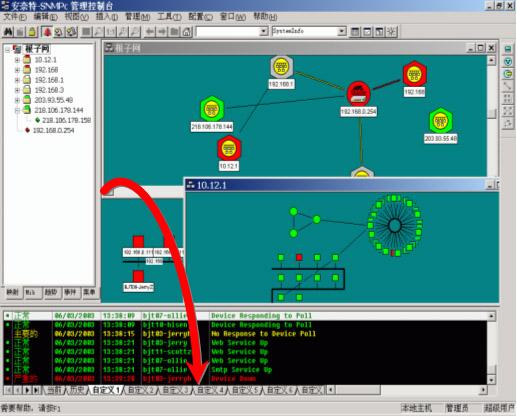Screen dimensions: 517x416
Task: Open the empty combo box dropdown arrow
Action: (x=264, y=31)
